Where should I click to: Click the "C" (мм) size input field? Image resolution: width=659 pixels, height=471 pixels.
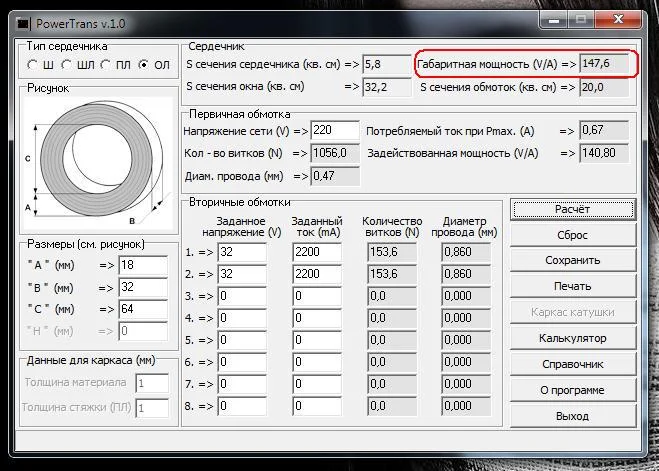pos(143,309)
